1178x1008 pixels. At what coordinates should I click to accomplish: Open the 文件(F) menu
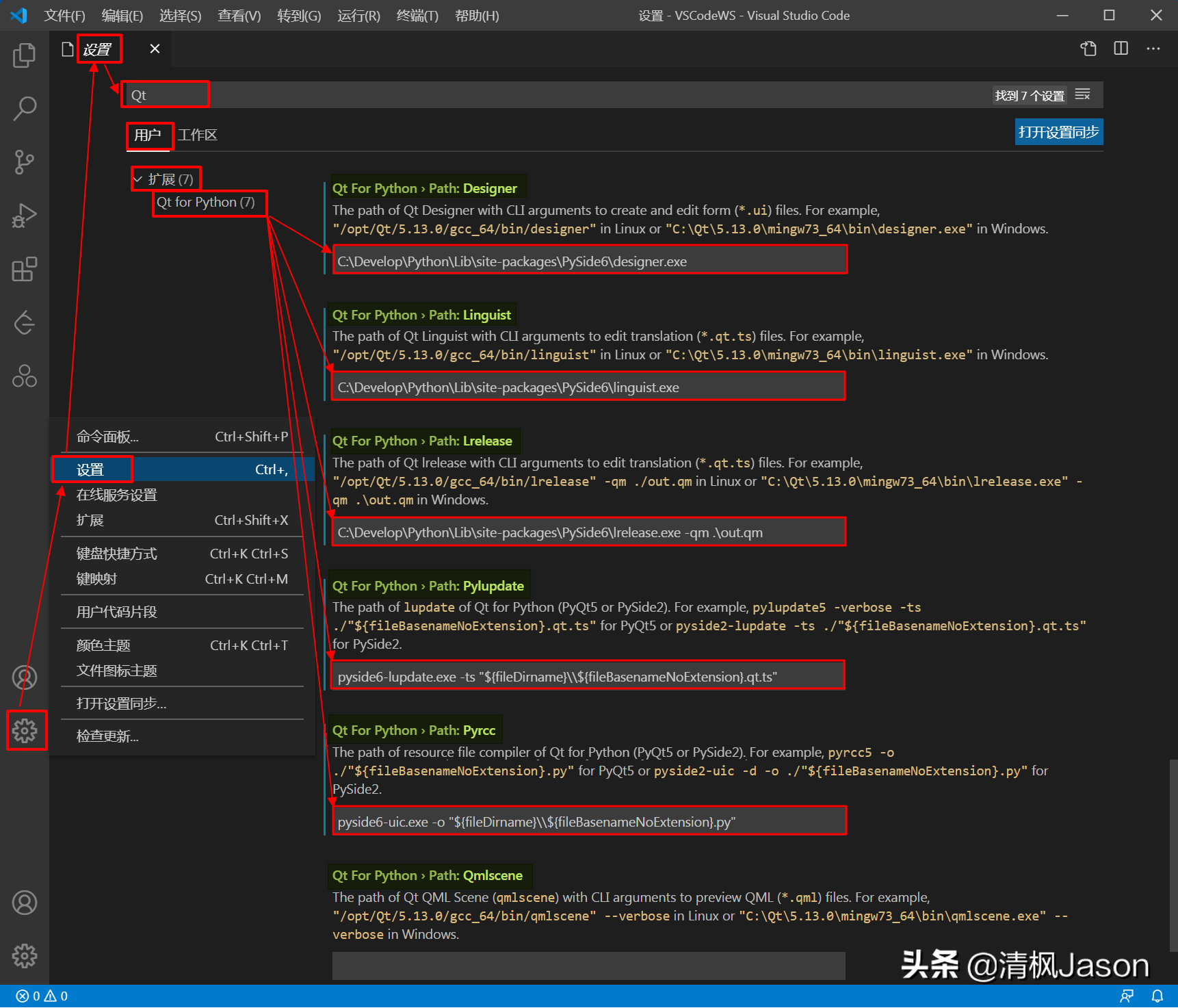(64, 15)
